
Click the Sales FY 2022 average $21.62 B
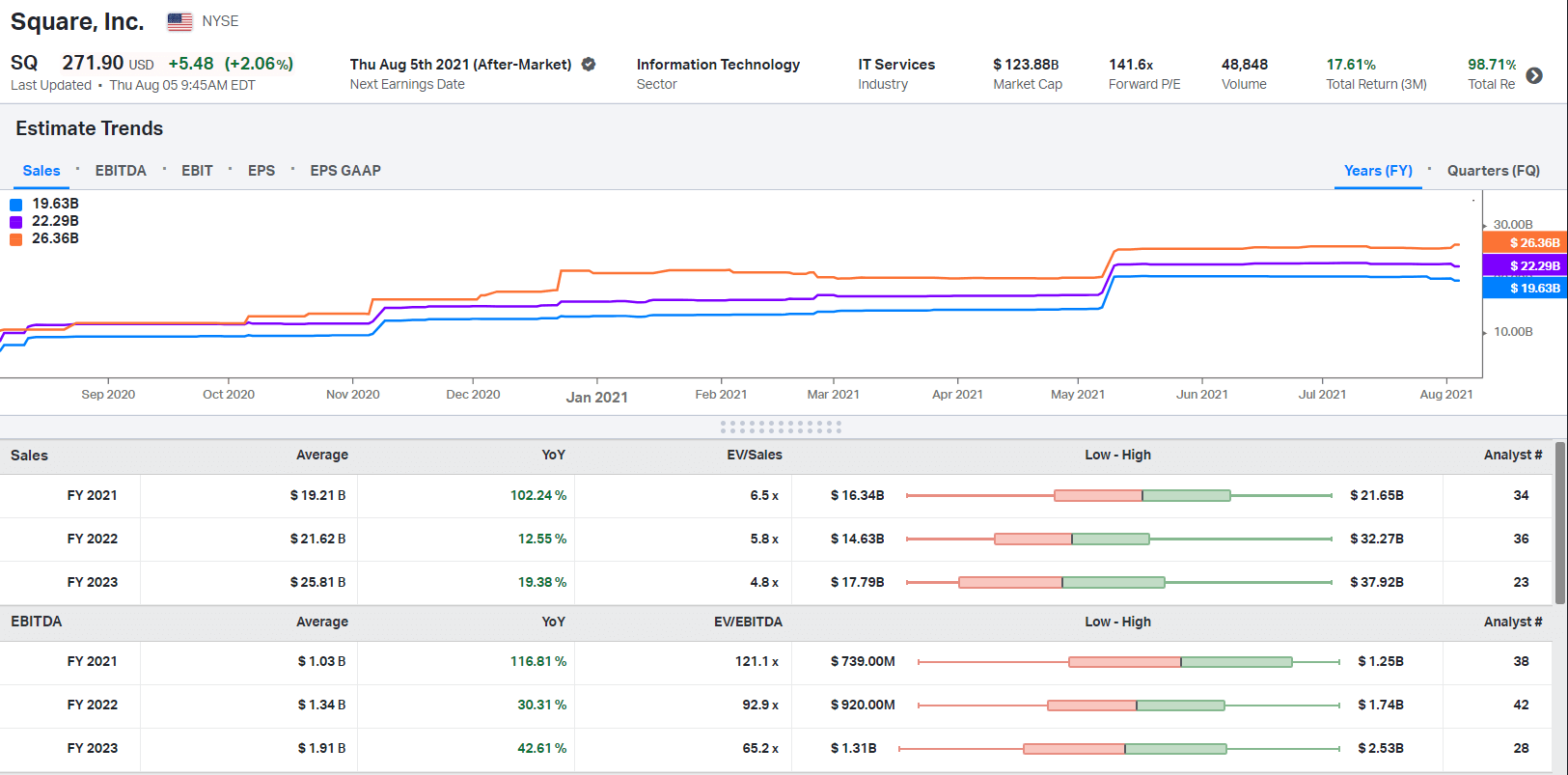(317, 539)
